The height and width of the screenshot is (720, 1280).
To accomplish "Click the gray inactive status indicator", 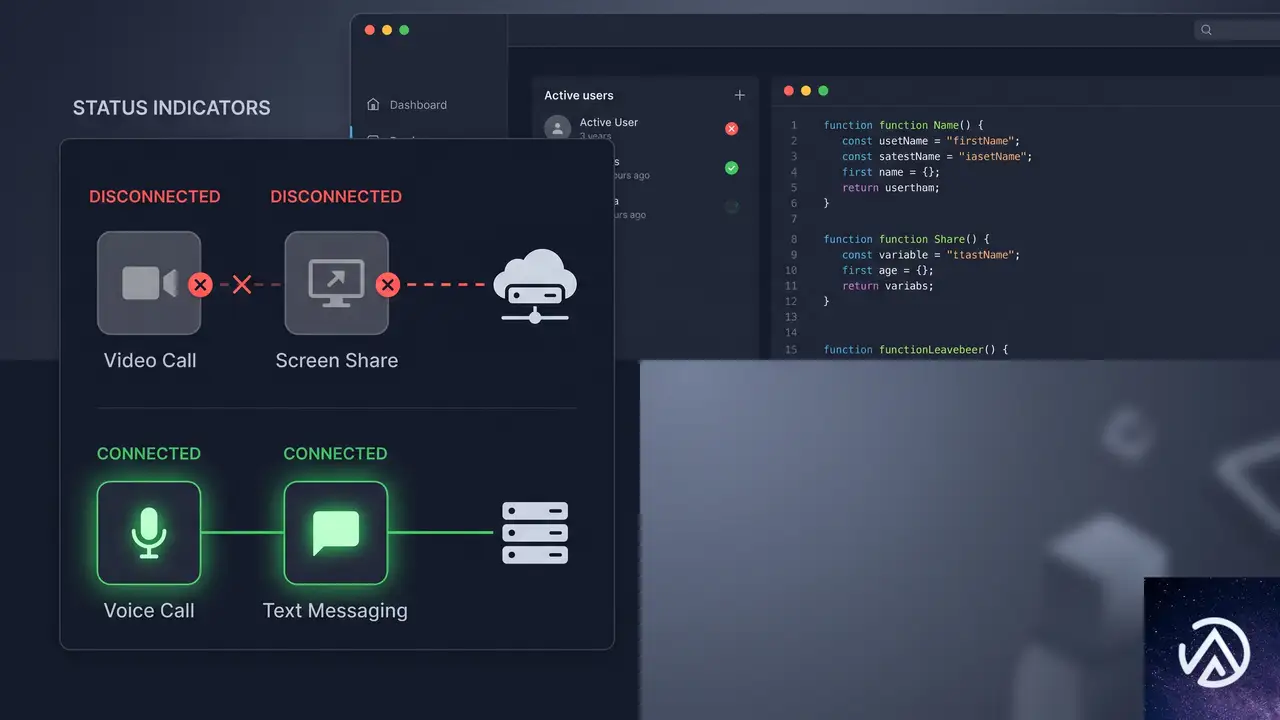I will click(x=731, y=207).
